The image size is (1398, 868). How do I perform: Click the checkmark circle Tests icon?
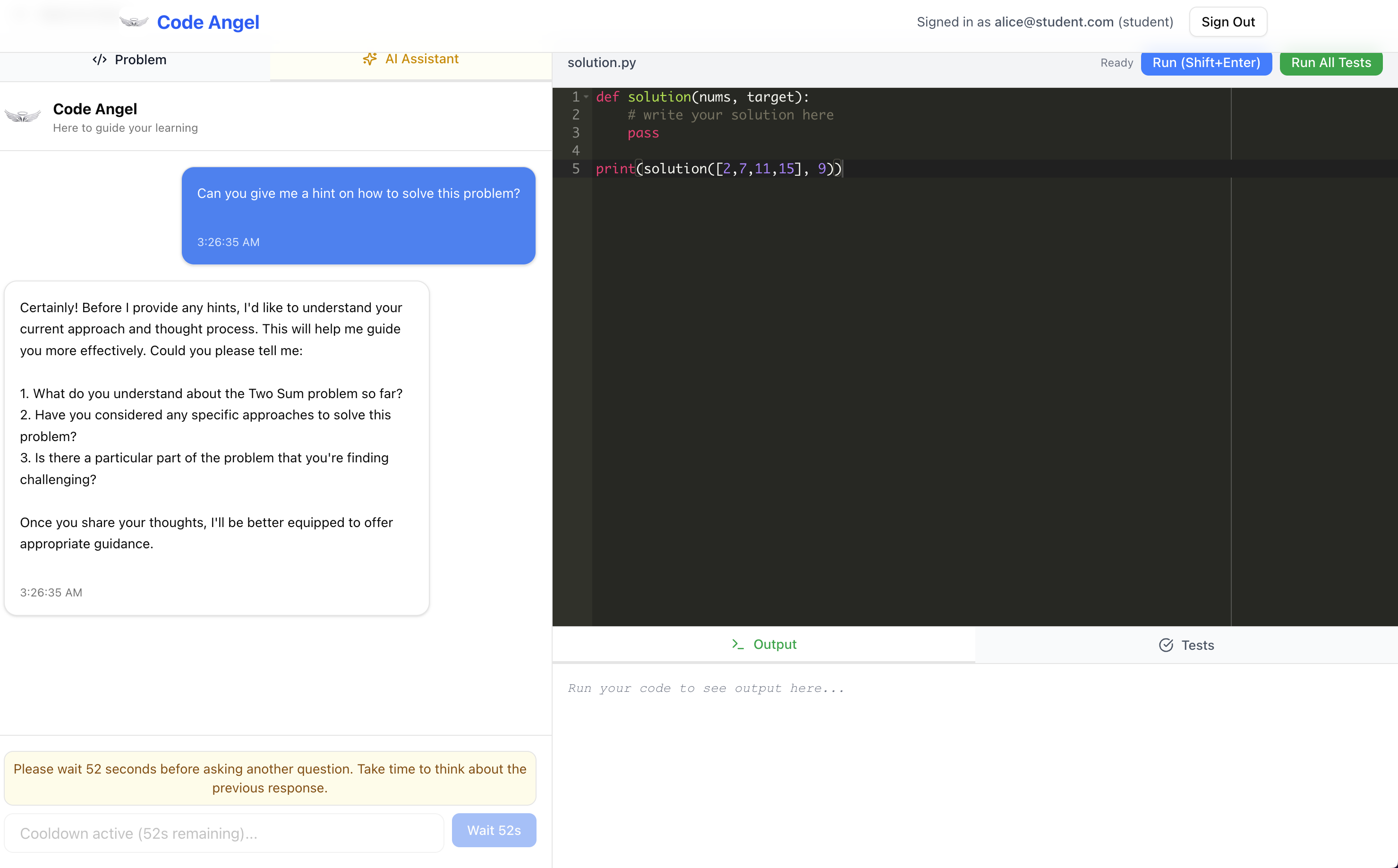tap(1166, 645)
